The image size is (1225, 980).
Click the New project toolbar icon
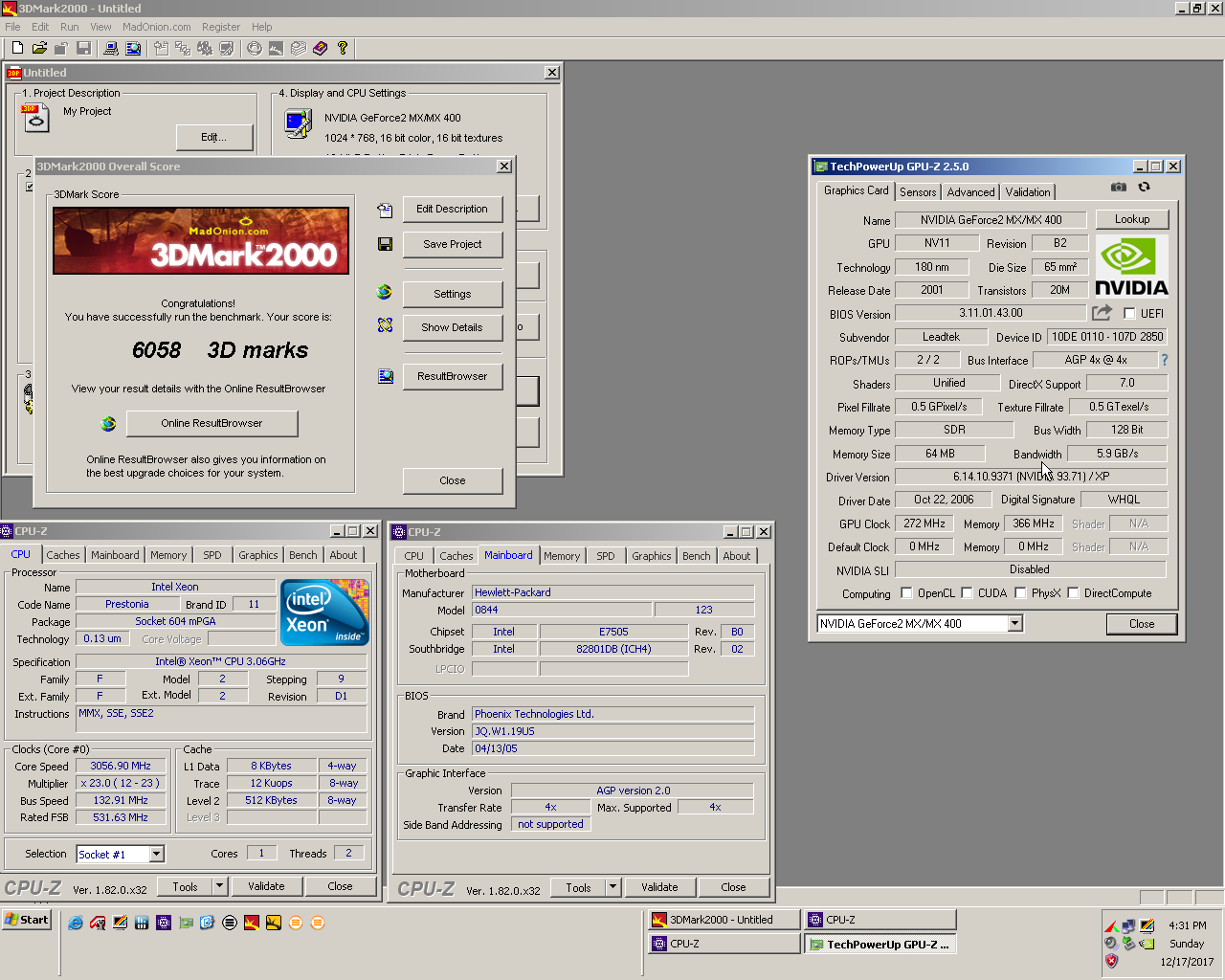(x=17, y=48)
